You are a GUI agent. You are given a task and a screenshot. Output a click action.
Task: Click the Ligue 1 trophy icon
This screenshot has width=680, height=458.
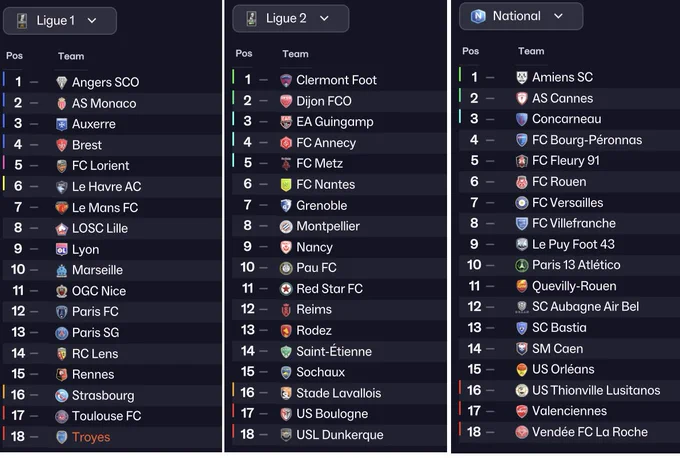pyautogui.click(x=22, y=20)
